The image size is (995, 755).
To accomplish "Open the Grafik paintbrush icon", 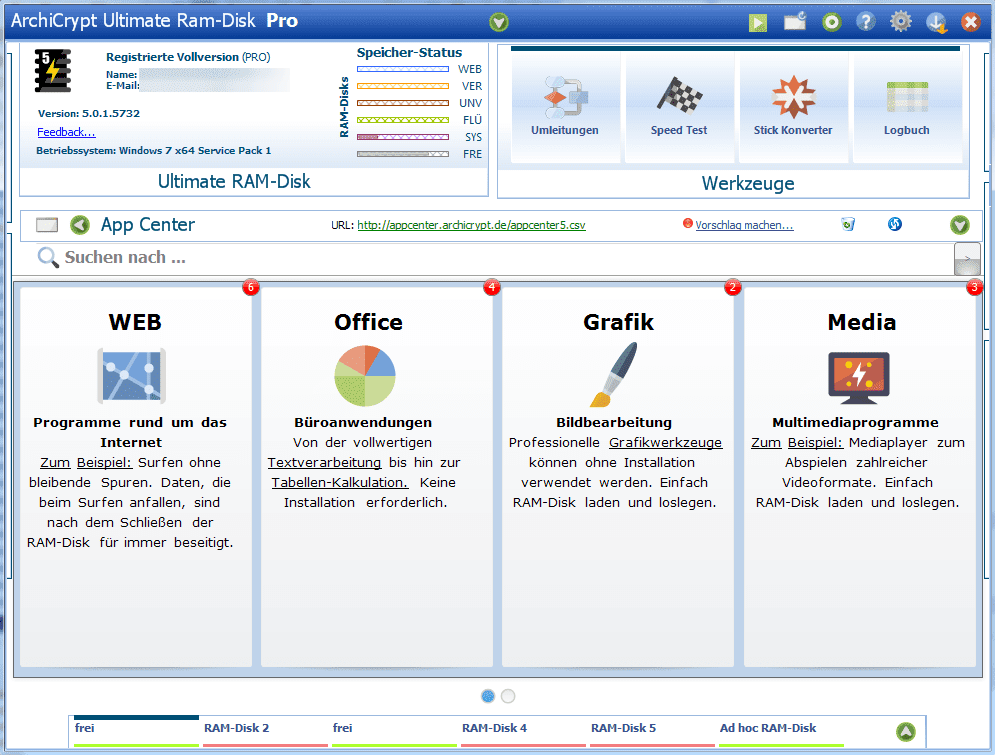I will point(614,375).
